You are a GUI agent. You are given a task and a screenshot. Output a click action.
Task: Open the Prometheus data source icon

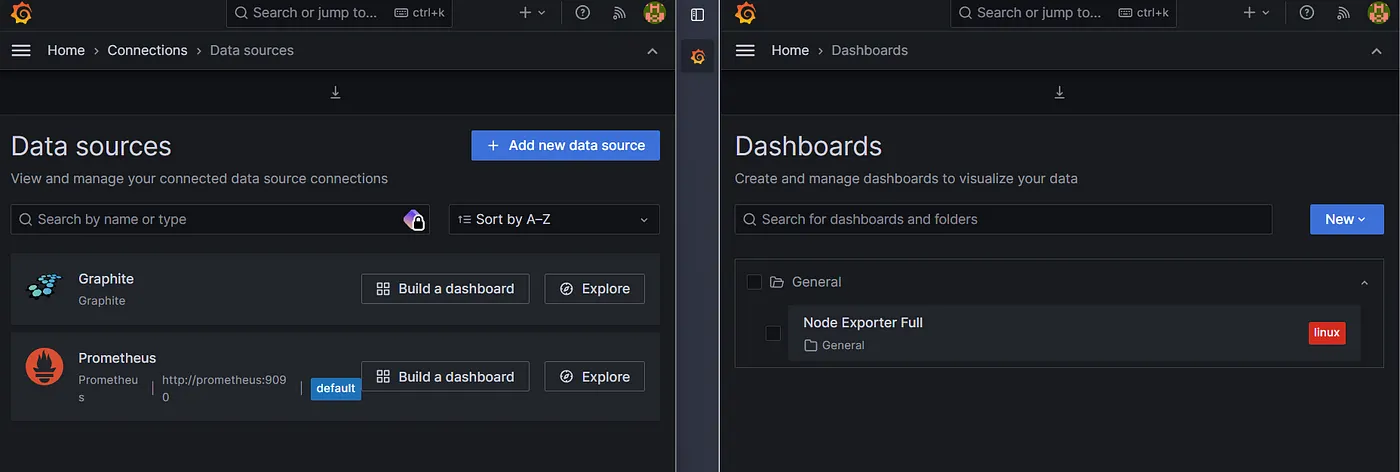[x=44, y=368]
